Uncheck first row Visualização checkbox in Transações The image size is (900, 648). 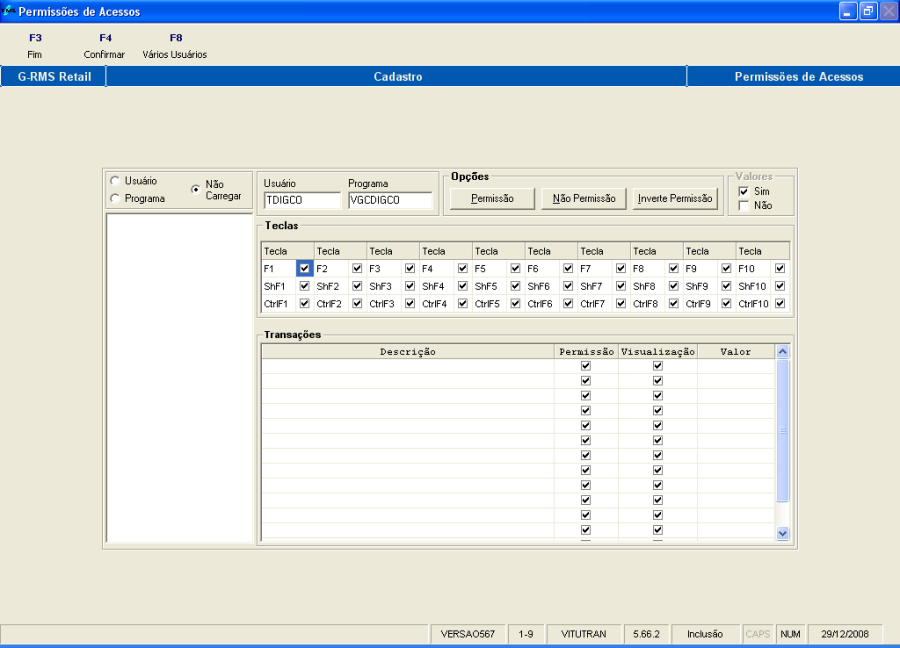coord(658,366)
